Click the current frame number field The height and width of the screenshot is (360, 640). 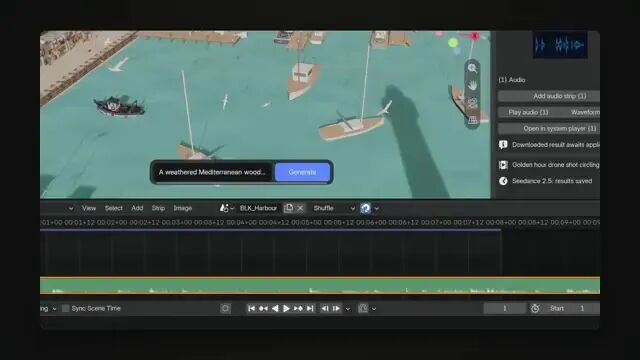505,308
